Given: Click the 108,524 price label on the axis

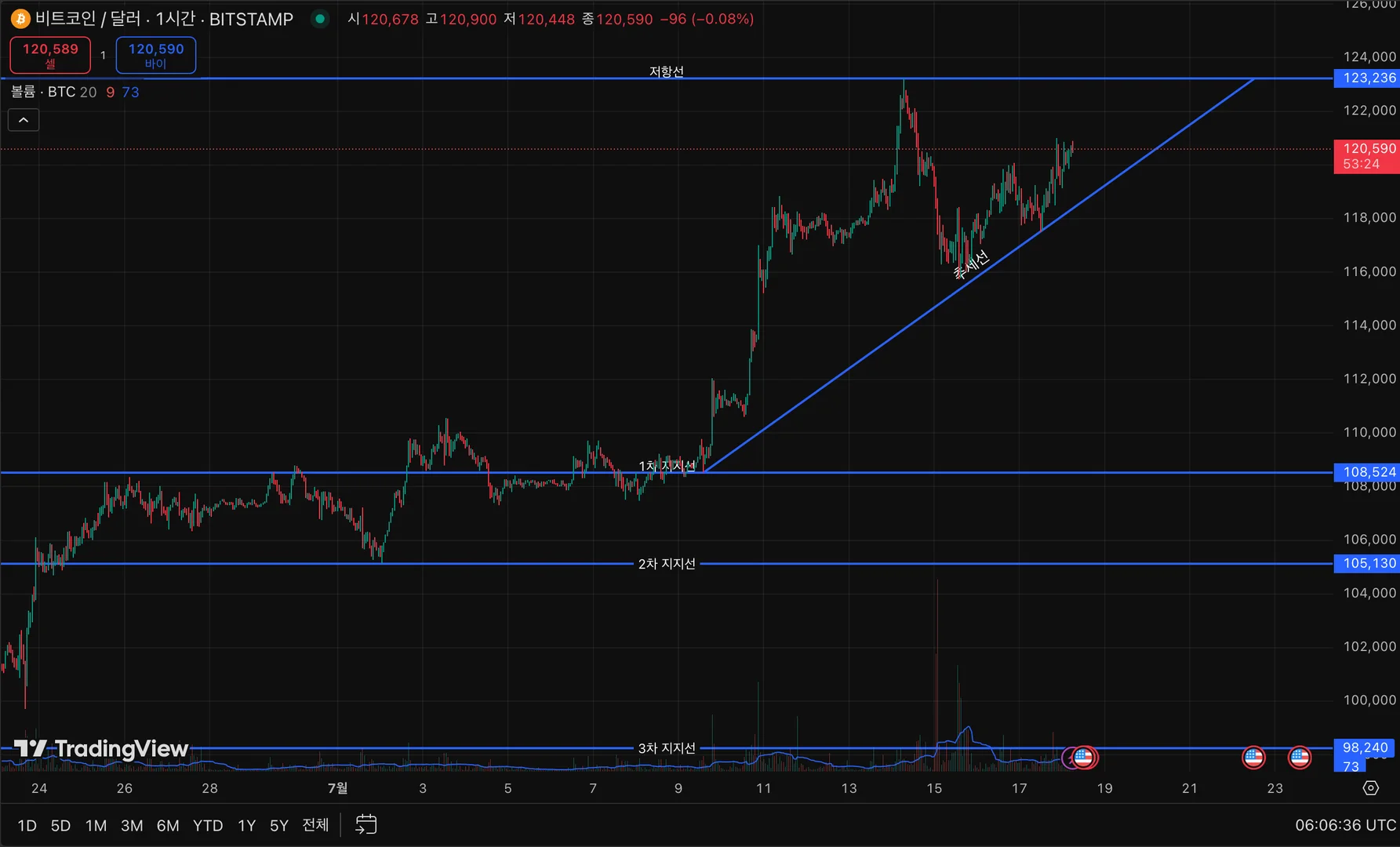Looking at the screenshot, I should click(x=1367, y=472).
